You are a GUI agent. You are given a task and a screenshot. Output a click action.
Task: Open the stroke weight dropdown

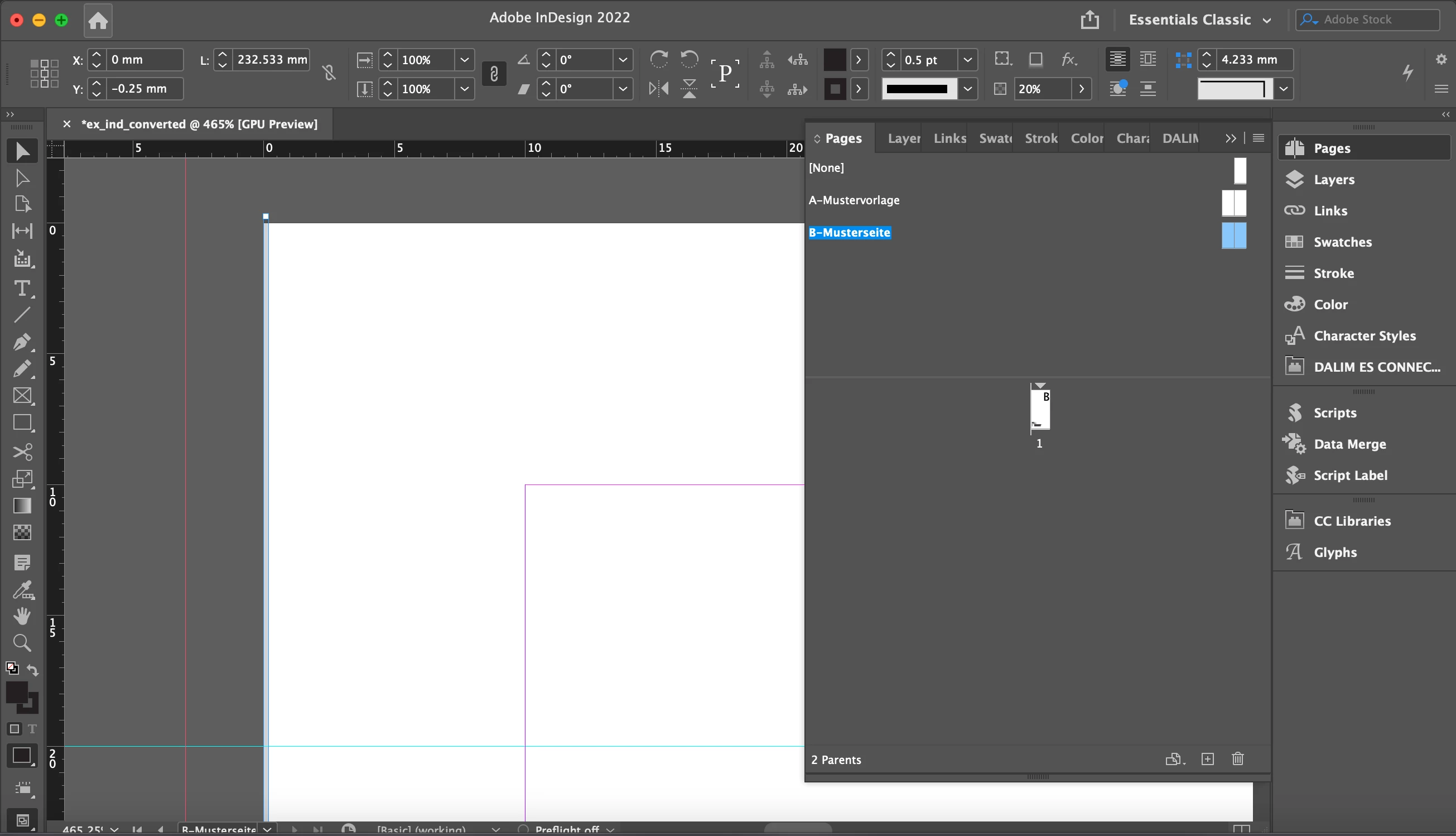pyautogui.click(x=967, y=59)
